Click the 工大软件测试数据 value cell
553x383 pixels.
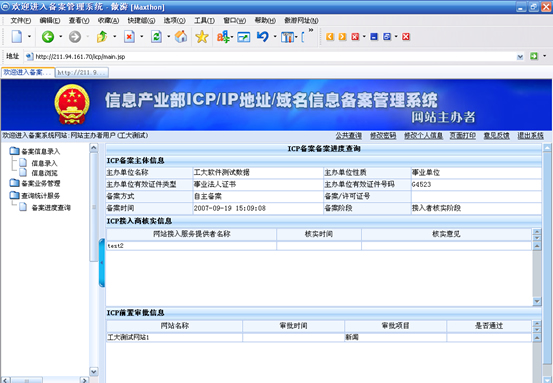257,172
